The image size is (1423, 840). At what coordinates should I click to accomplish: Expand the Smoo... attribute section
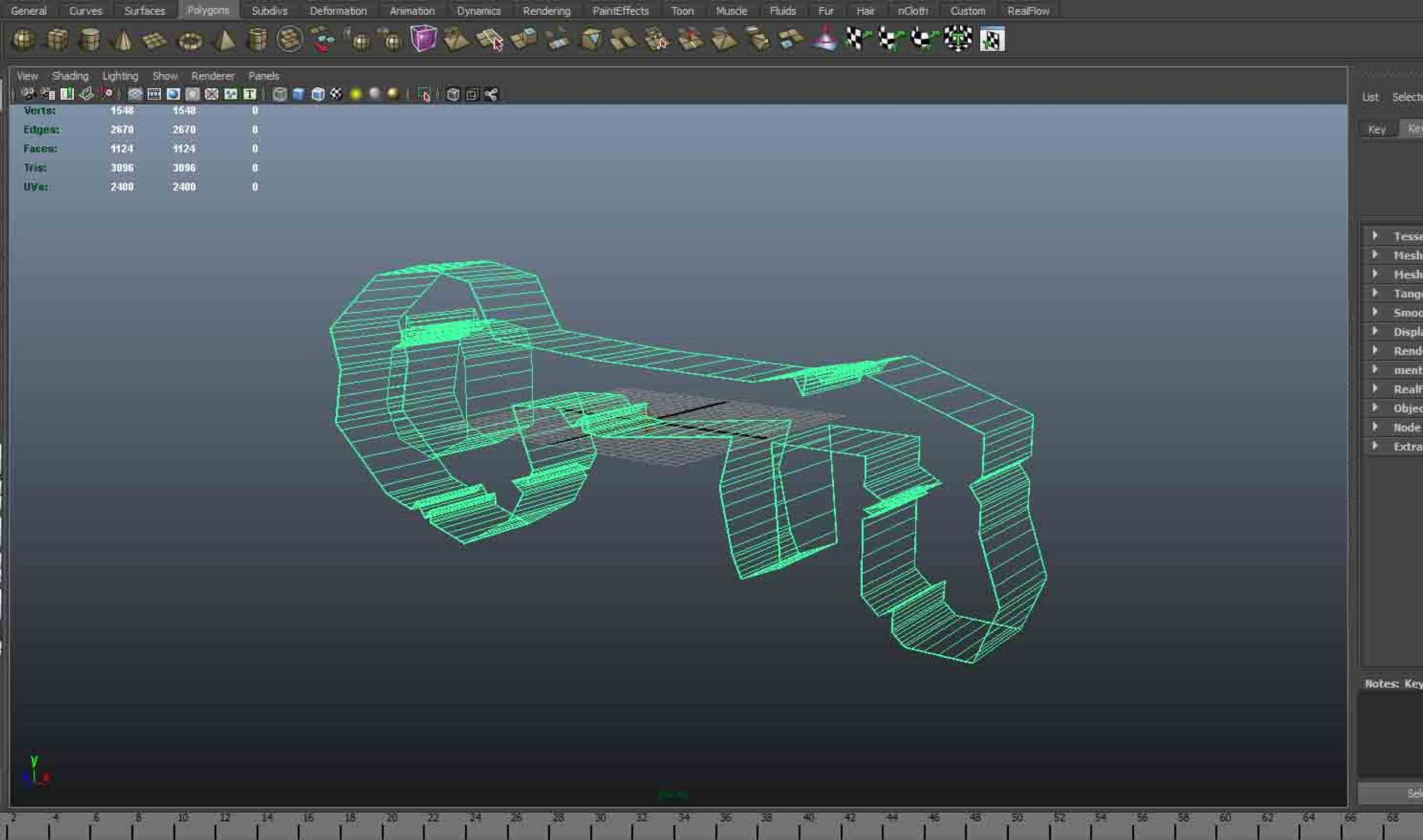pos(1393,313)
